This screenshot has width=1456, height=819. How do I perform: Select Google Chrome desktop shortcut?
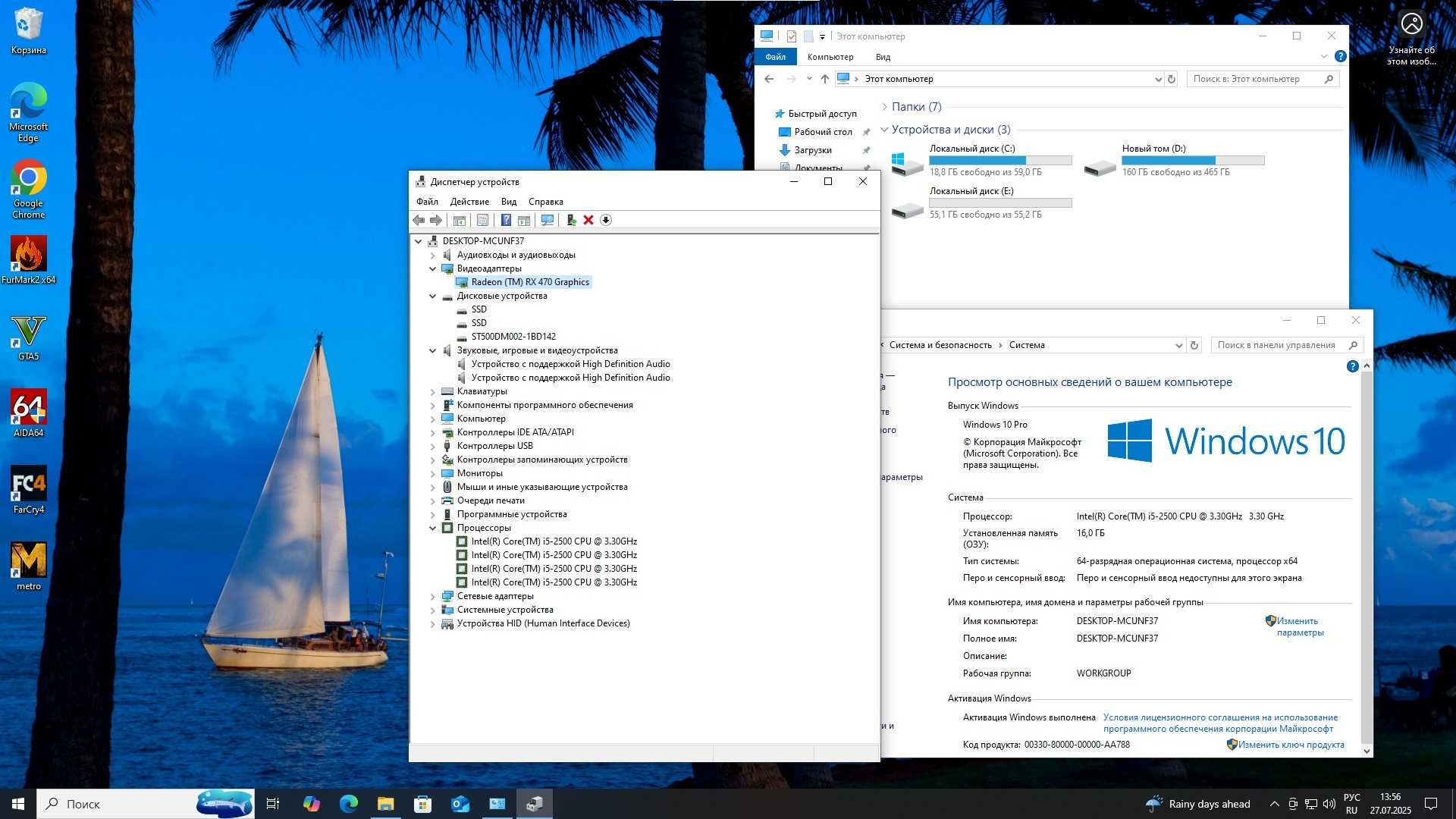pos(29,189)
